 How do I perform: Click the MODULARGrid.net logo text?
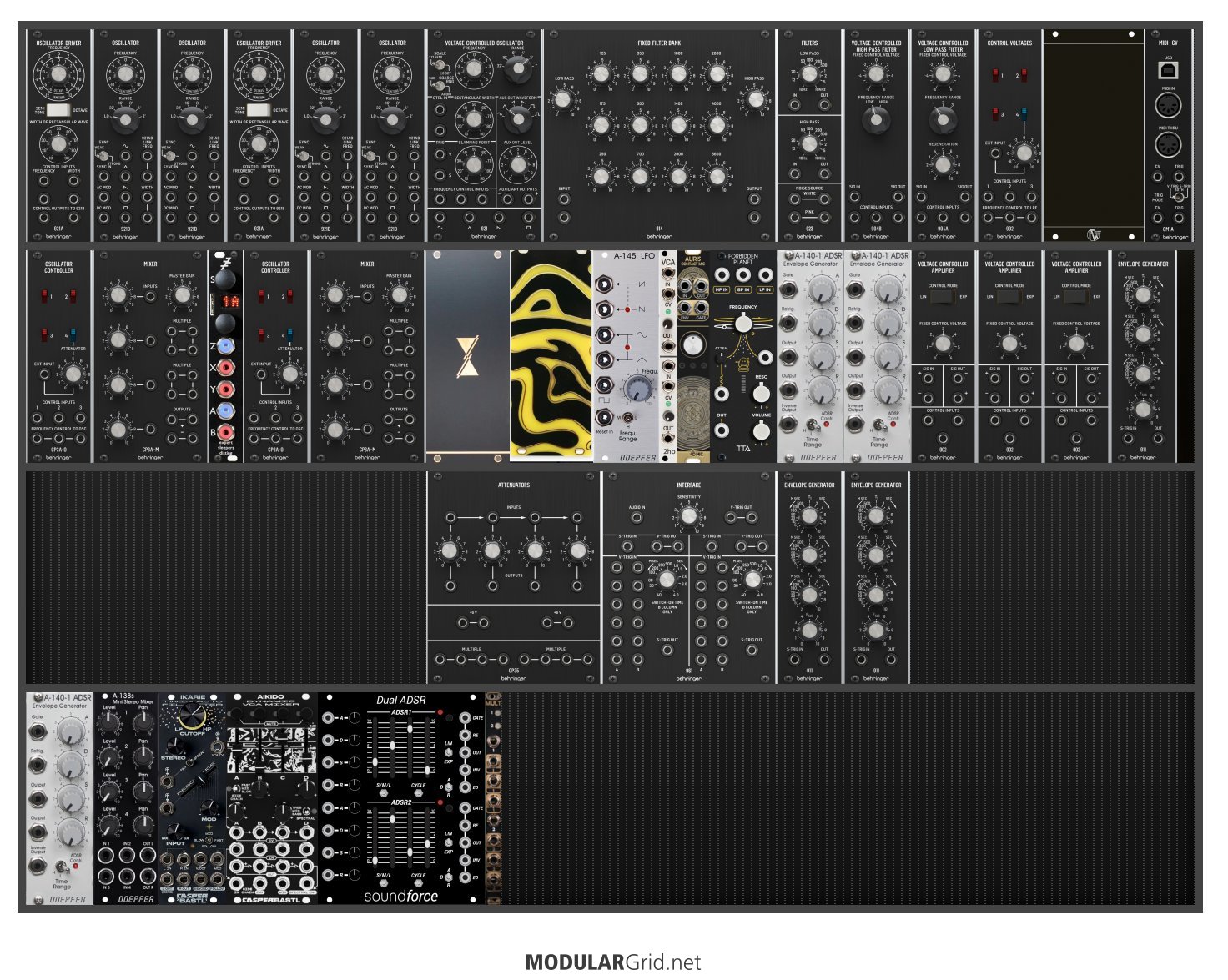click(x=613, y=962)
